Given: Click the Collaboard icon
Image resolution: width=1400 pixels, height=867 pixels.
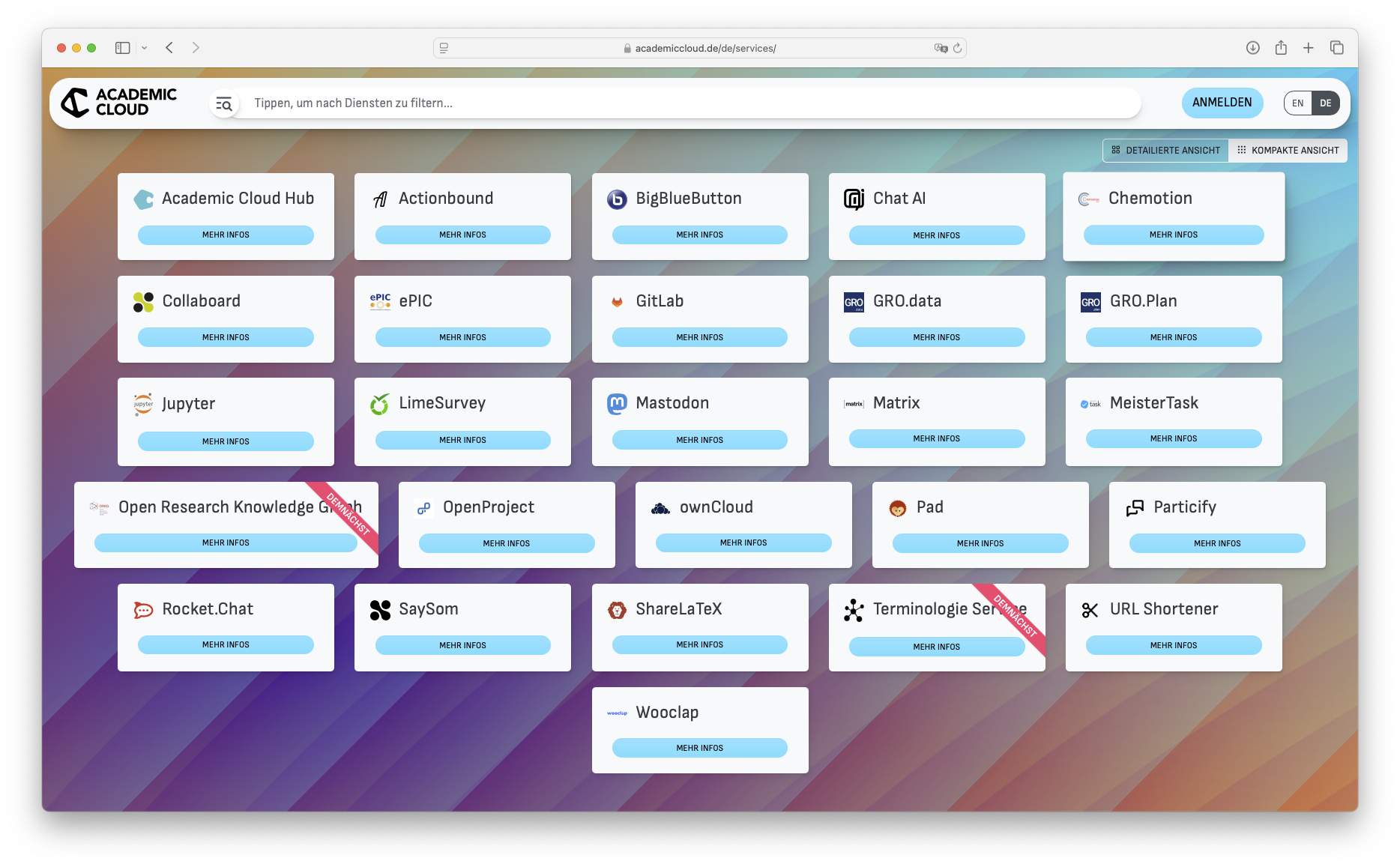Looking at the screenshot, I should 142,301.
